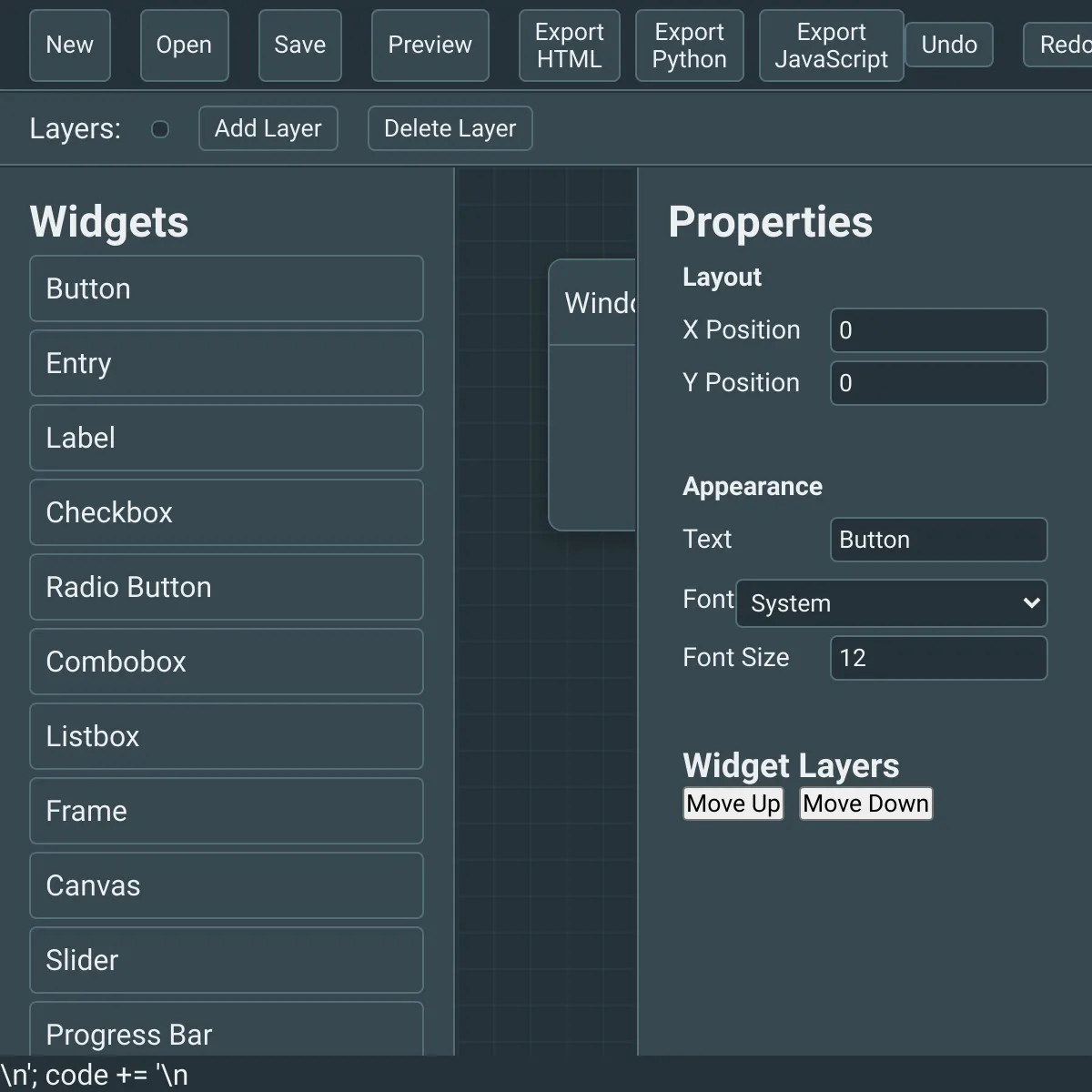Move widget layer down
The width and height of the screenshot is (1092, 1092).
pyautogui.click(x=865, y=804)
